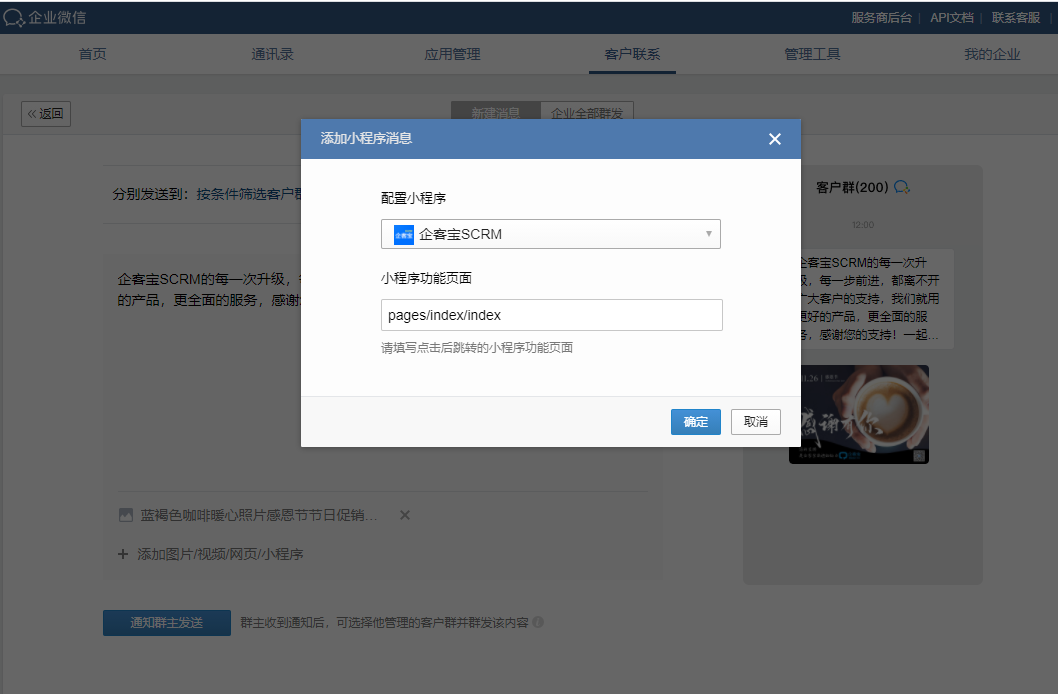Image resolution: width=1058 pixels, height=694 pixels.
Task: Click the 请填写点击后跳转的小程序功能页面 hint text
Action: pyautogui.click(x=477, y=348)
